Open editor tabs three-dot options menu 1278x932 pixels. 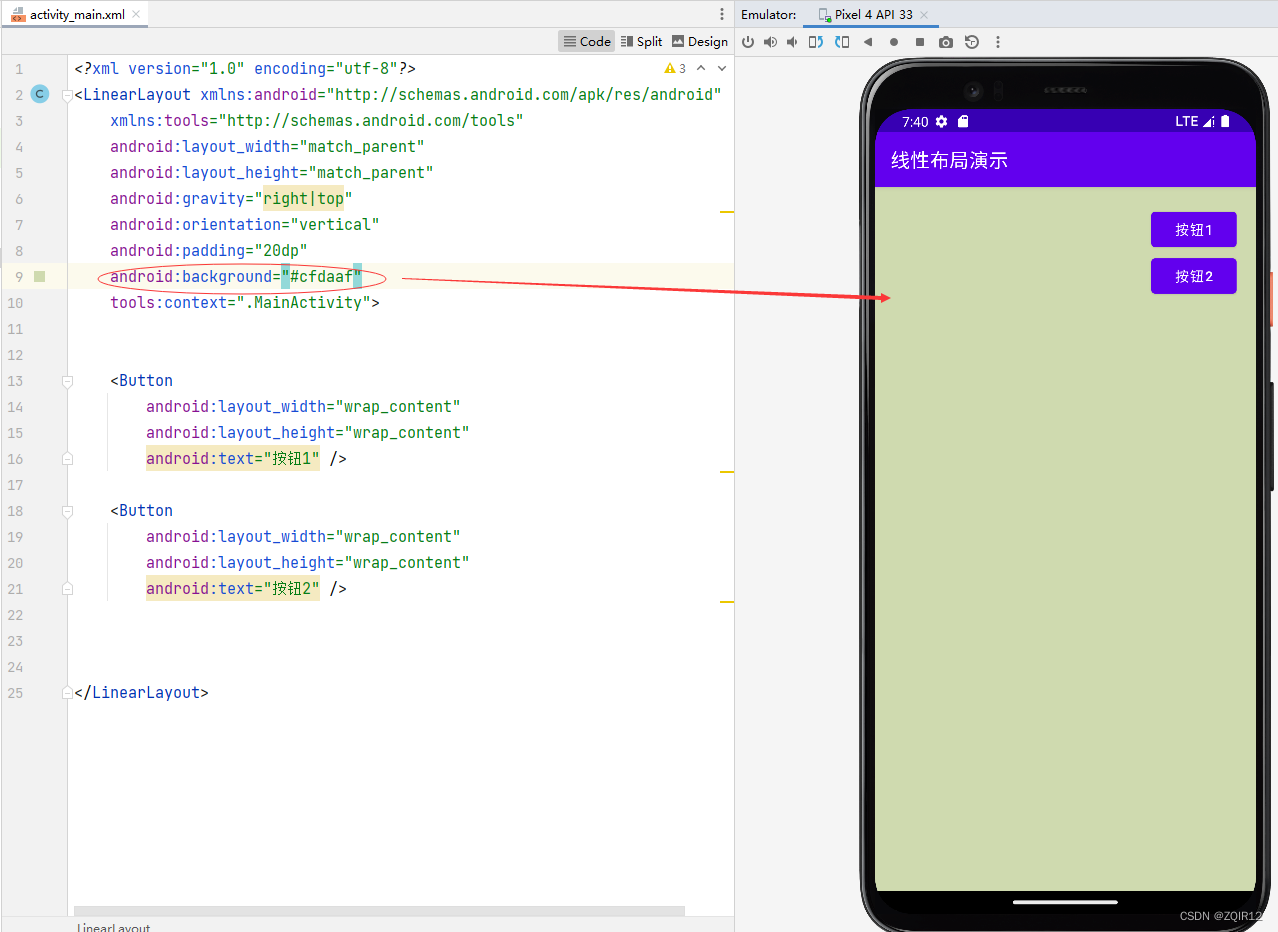[x=722, y=14]
